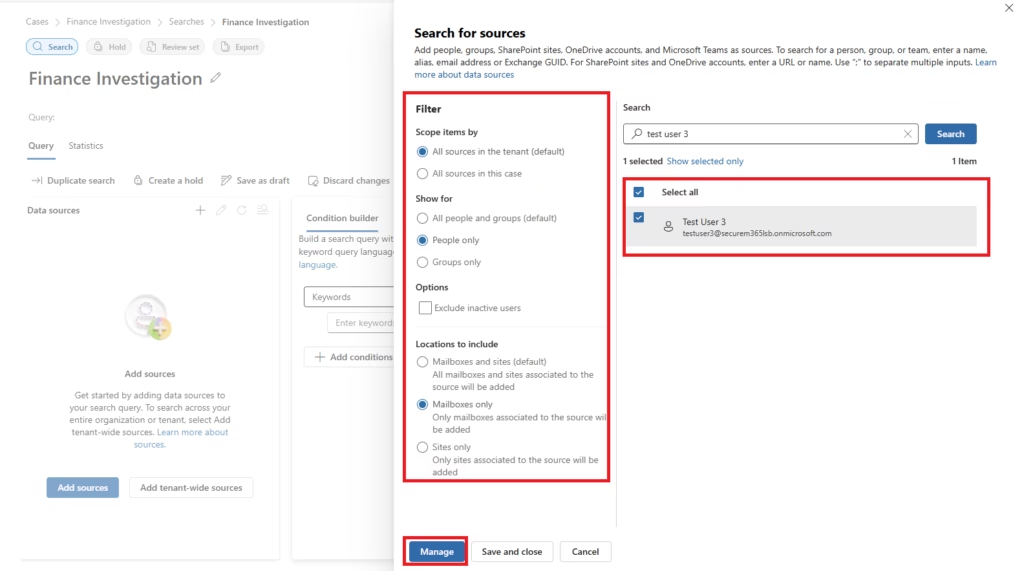This screenshot has height=571, width=1024.
Task: Choose People only radio option
Action: point(423,240)
